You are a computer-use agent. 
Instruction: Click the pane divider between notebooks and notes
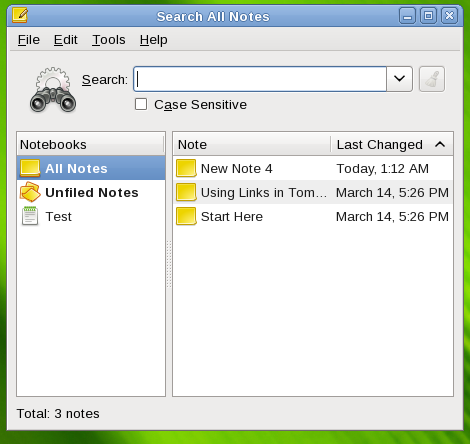click(169, 264)
